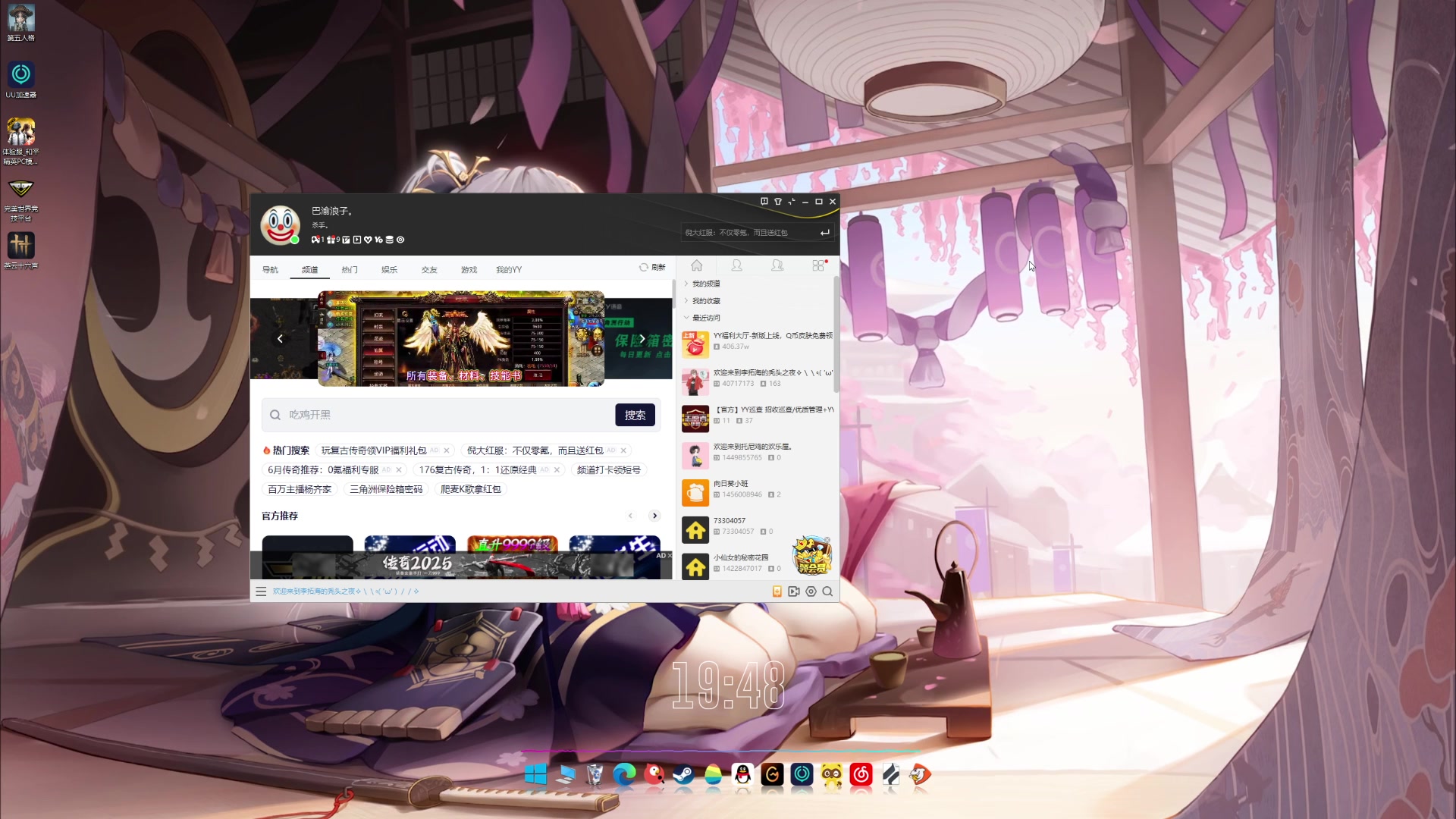Open QQ penguin icon in the dock
This screenshot has width=1456, height=819.
pos(742,774)
